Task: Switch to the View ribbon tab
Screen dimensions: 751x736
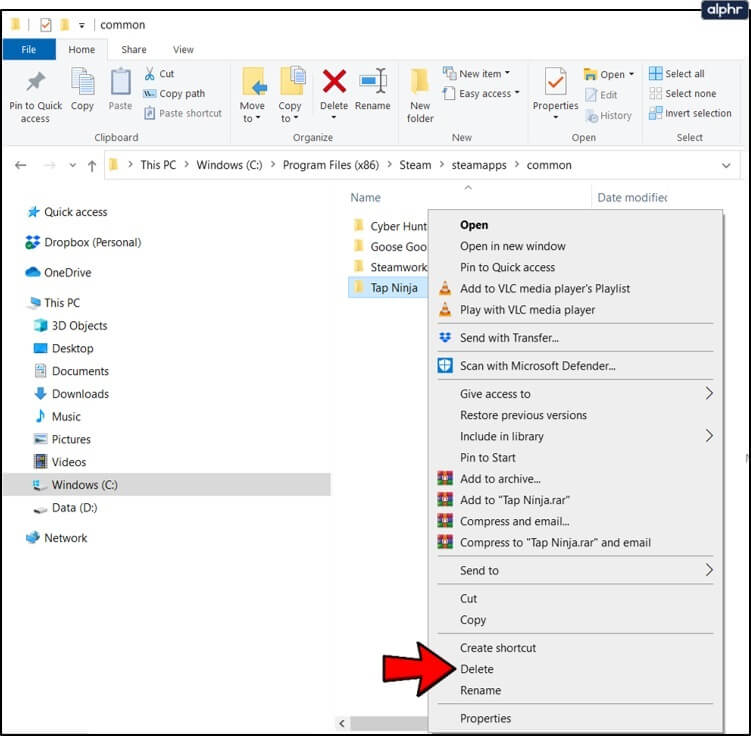Action: point(183,50)
